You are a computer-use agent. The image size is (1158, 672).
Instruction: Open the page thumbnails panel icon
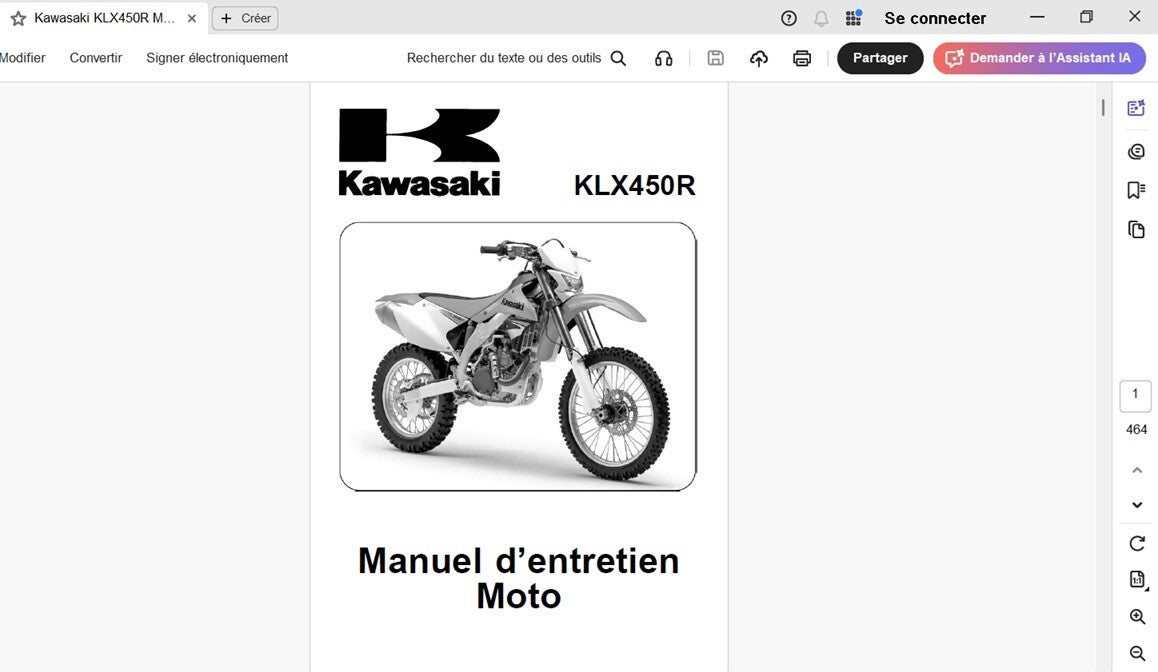coord(1137,230)
